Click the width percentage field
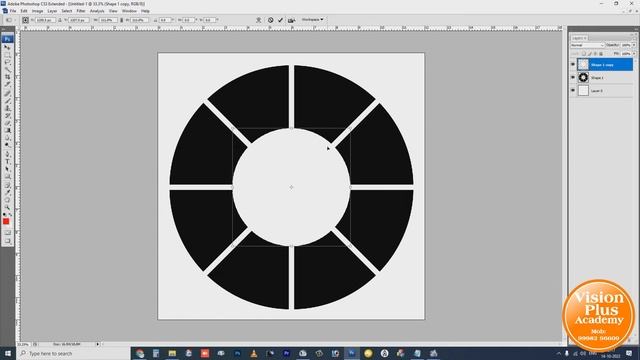 point(107,20)
